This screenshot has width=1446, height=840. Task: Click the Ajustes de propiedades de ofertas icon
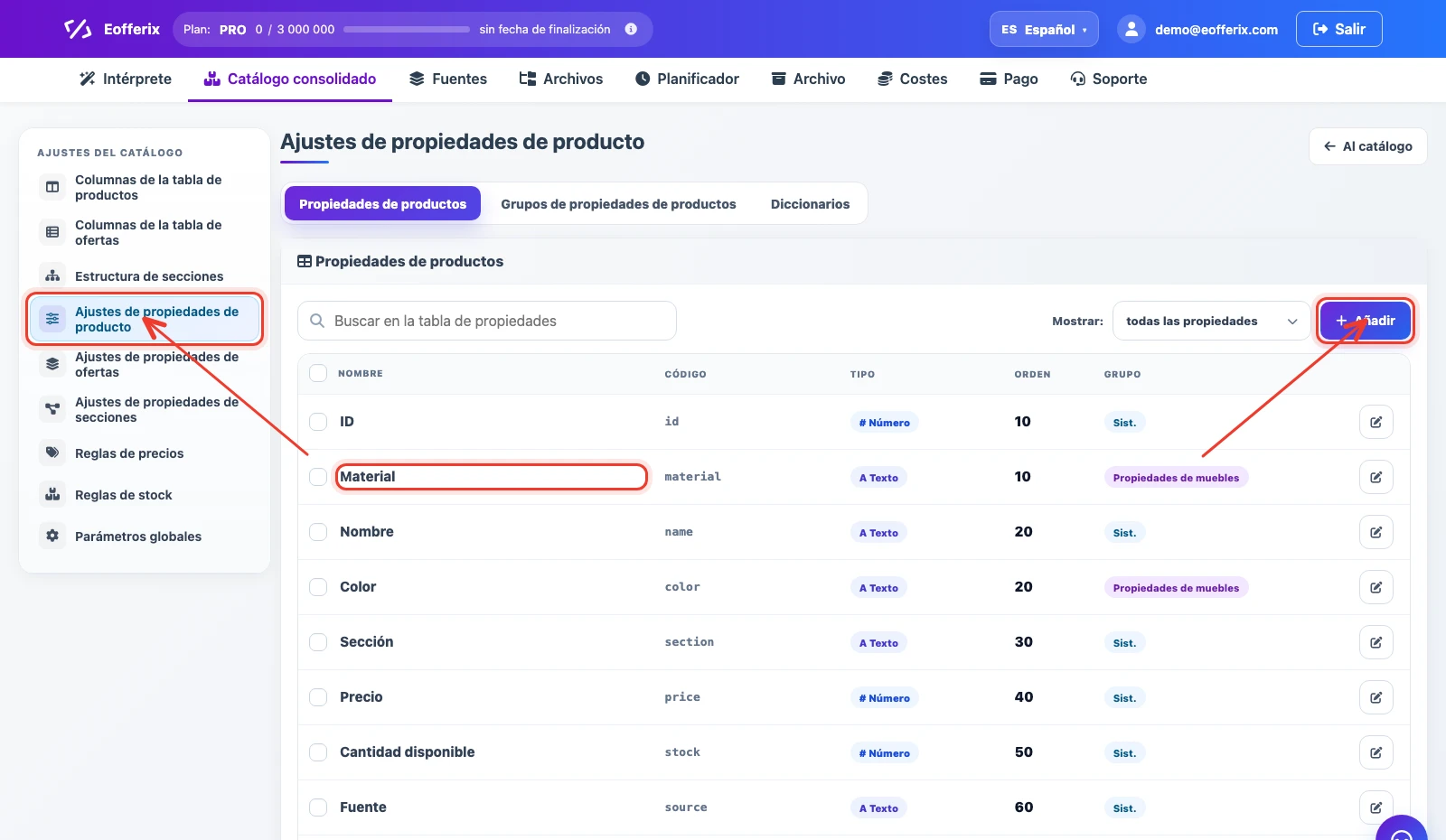pyautogui.click(x=52, y=364)
